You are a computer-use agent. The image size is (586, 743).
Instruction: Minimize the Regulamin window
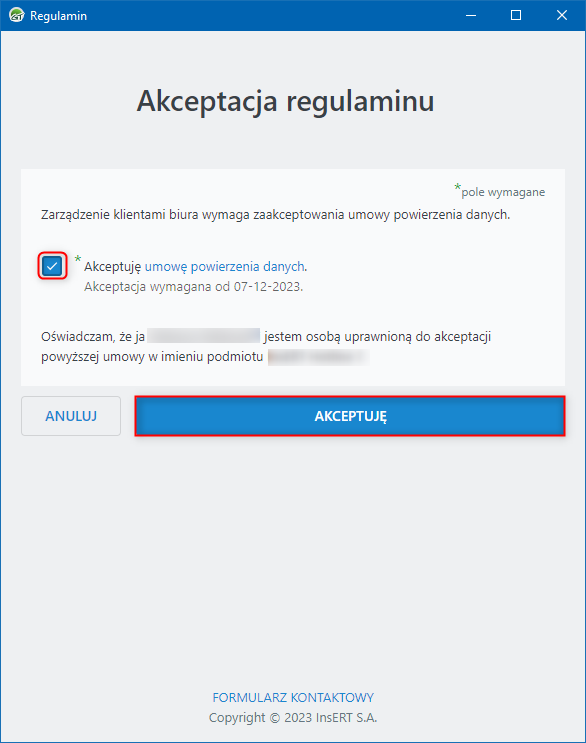pyautogui.click(x=470, y=15)
